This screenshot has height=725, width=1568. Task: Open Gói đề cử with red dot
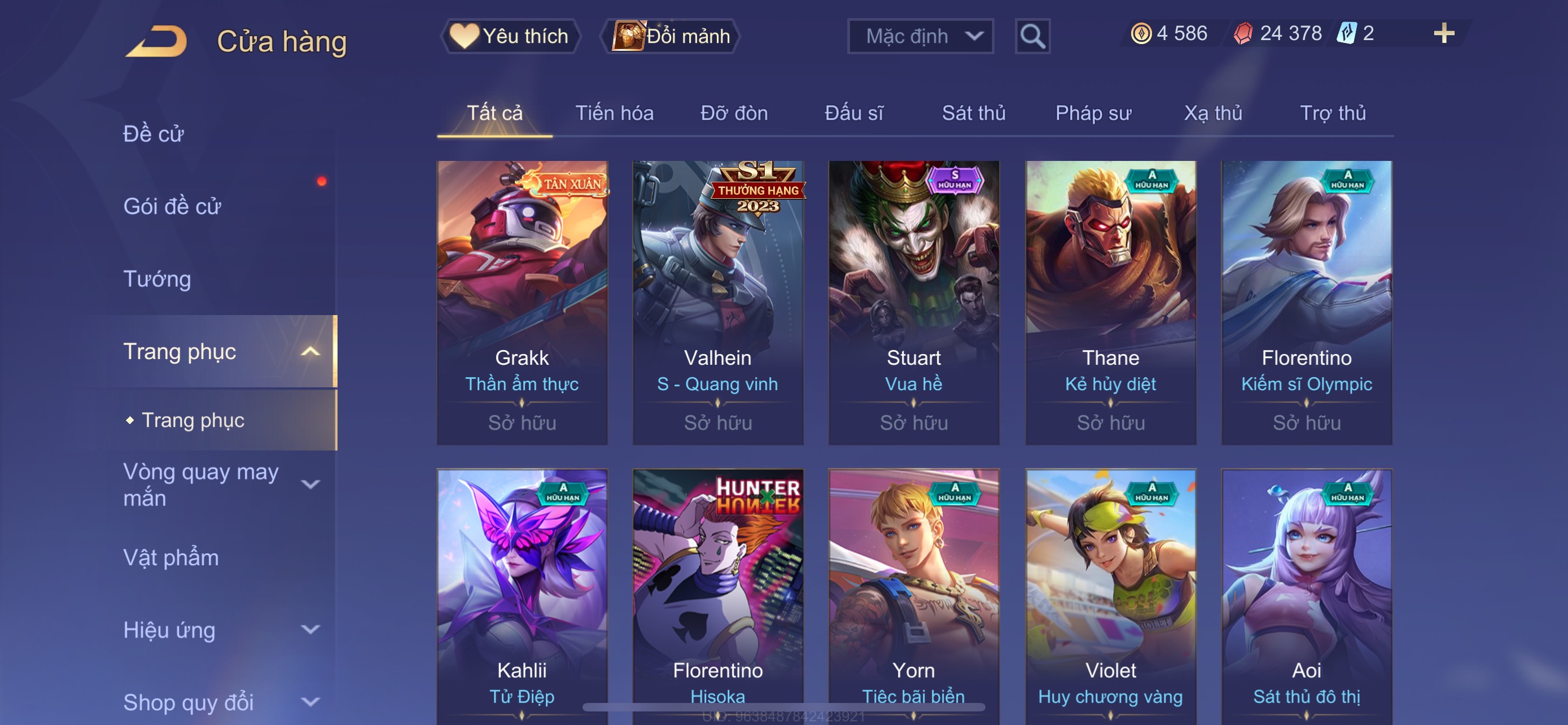pyautogui.click(x=172, y=206)
